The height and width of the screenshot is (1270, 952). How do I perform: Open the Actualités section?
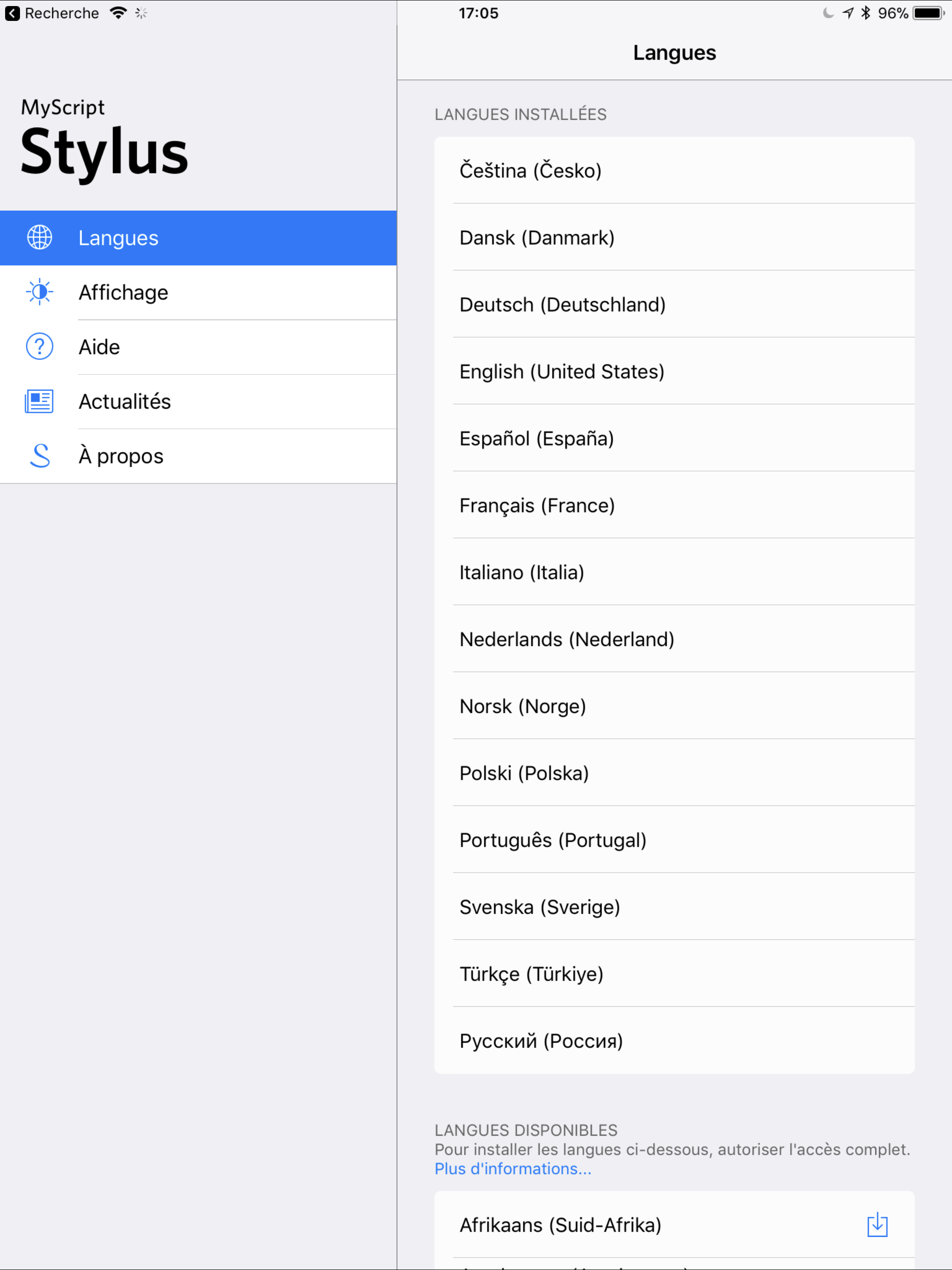(x=125, y=402)
